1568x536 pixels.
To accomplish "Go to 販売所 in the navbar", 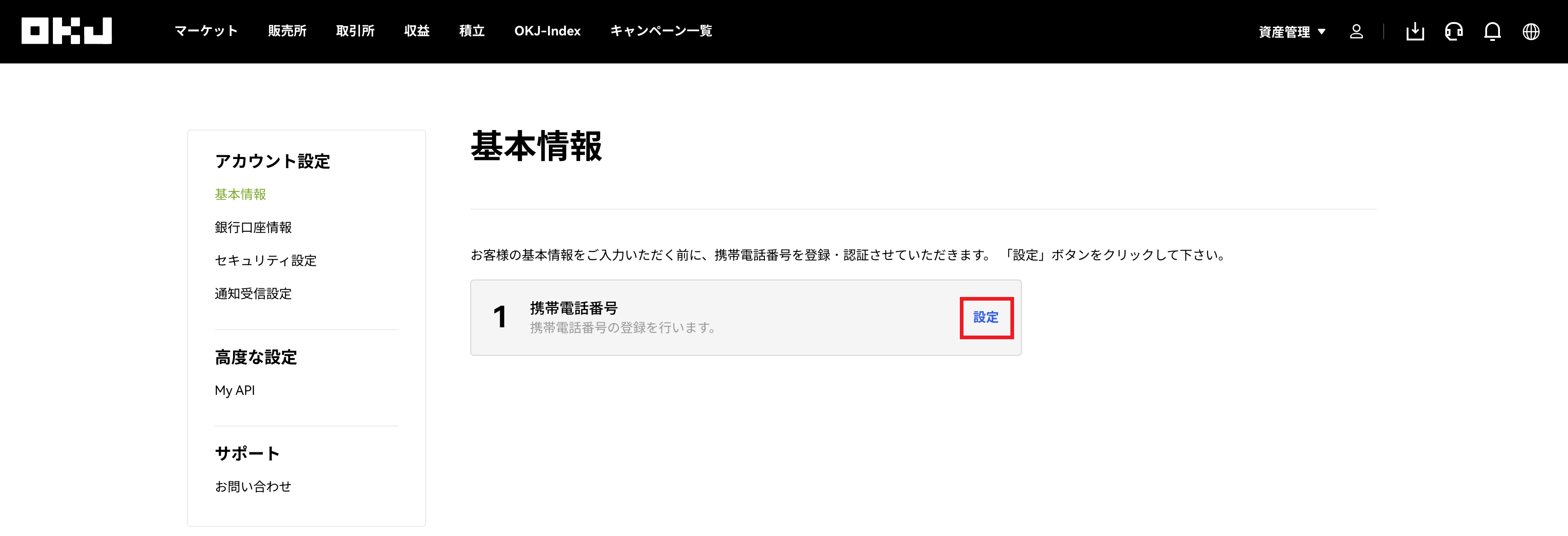I will (287, 31).
